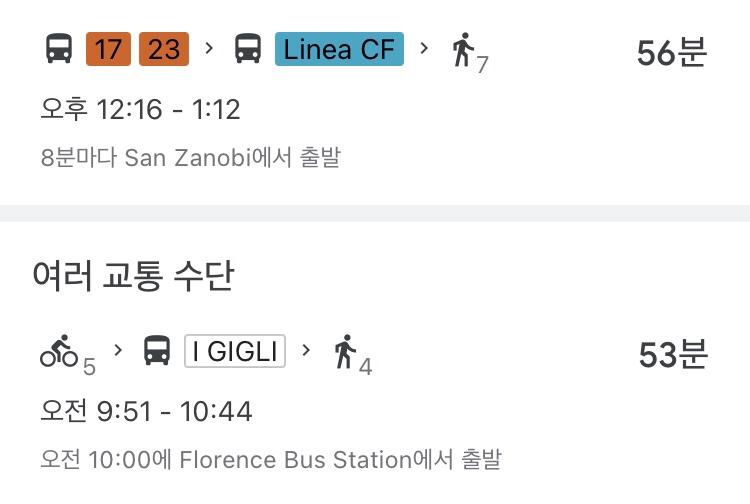Select the orange 17 bus line badge
Viewport: 750px width, 504px height.
pos(108,49)
